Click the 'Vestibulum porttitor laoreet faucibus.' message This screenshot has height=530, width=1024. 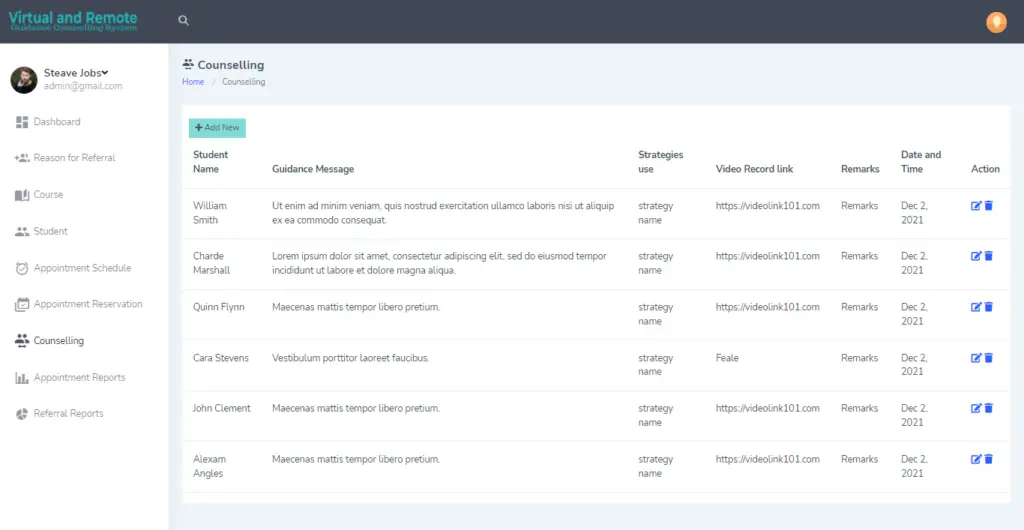click(350, 358)
